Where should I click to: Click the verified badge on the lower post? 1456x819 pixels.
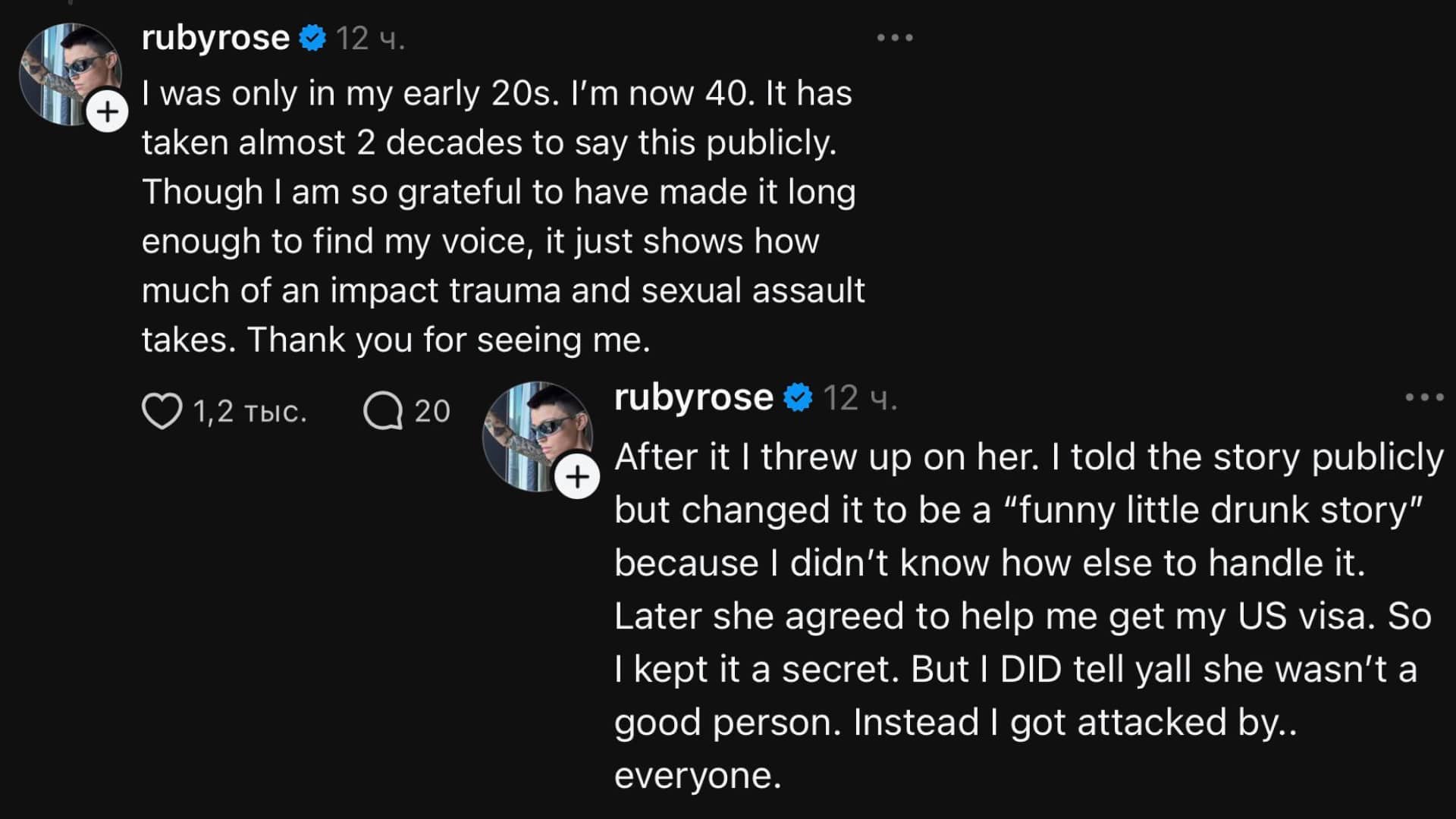point(798,397)
